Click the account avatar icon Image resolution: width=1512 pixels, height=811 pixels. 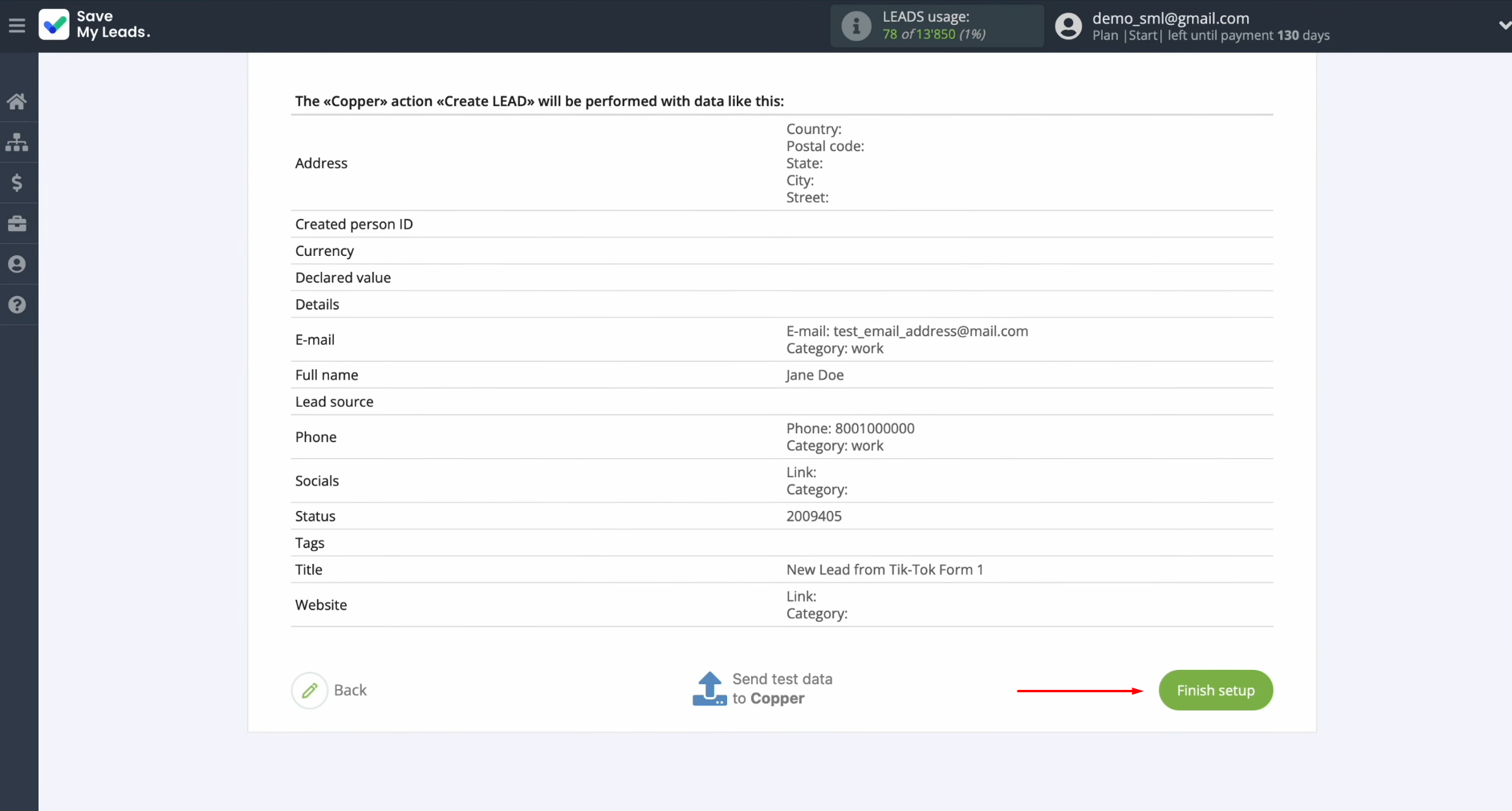(1068, 26)
